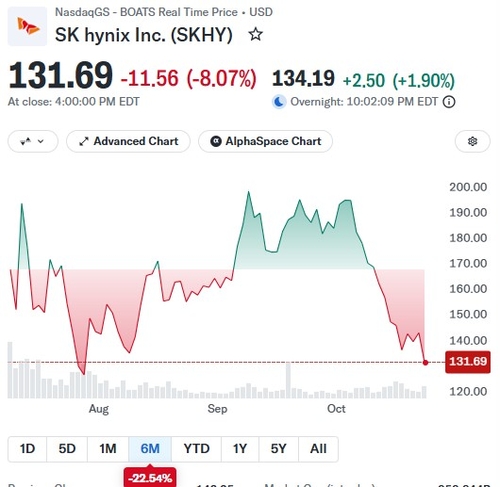Screen dimensions: 500x487
Task: Select the 5D time range
Action: pos(67,449)
